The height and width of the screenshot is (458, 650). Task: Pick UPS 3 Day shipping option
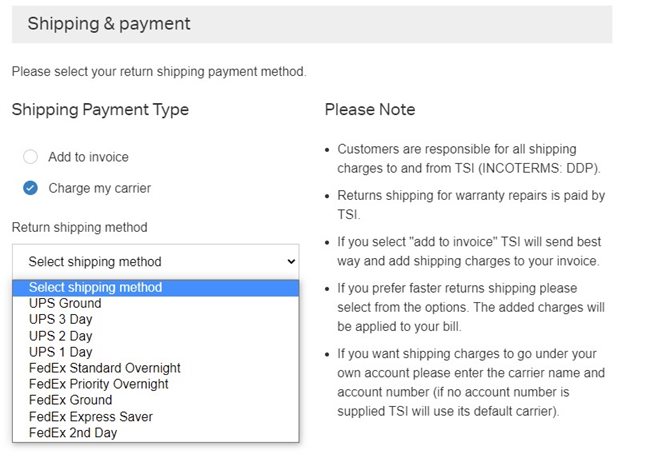click(60, 320)
